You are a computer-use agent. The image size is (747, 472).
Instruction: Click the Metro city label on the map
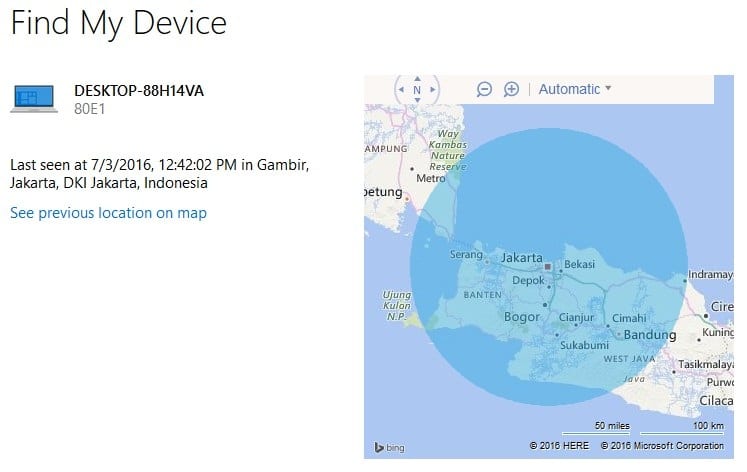point(431,179)
